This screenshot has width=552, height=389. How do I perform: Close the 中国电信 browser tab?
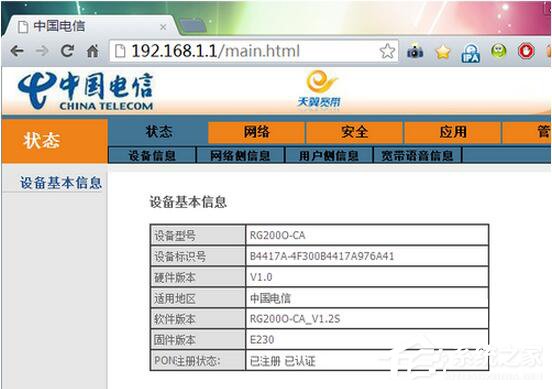[163, 27]
